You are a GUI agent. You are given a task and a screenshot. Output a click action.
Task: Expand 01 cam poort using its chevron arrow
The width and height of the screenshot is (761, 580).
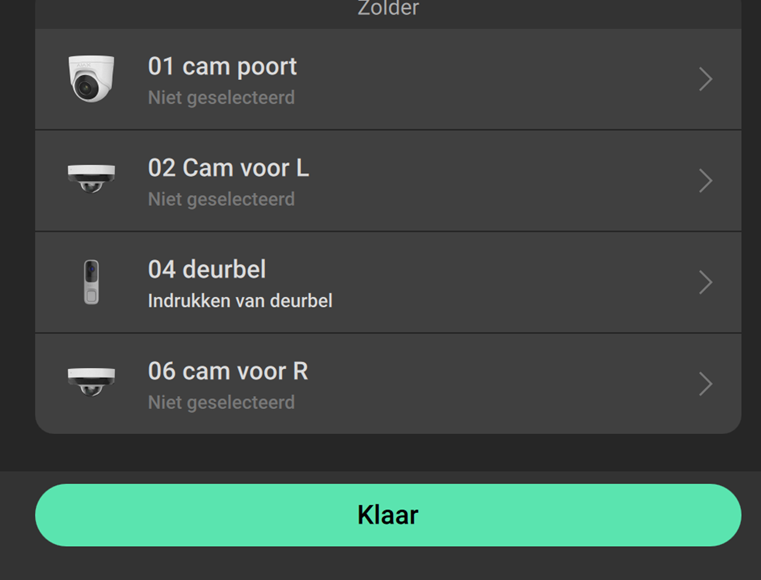(705, 80)
